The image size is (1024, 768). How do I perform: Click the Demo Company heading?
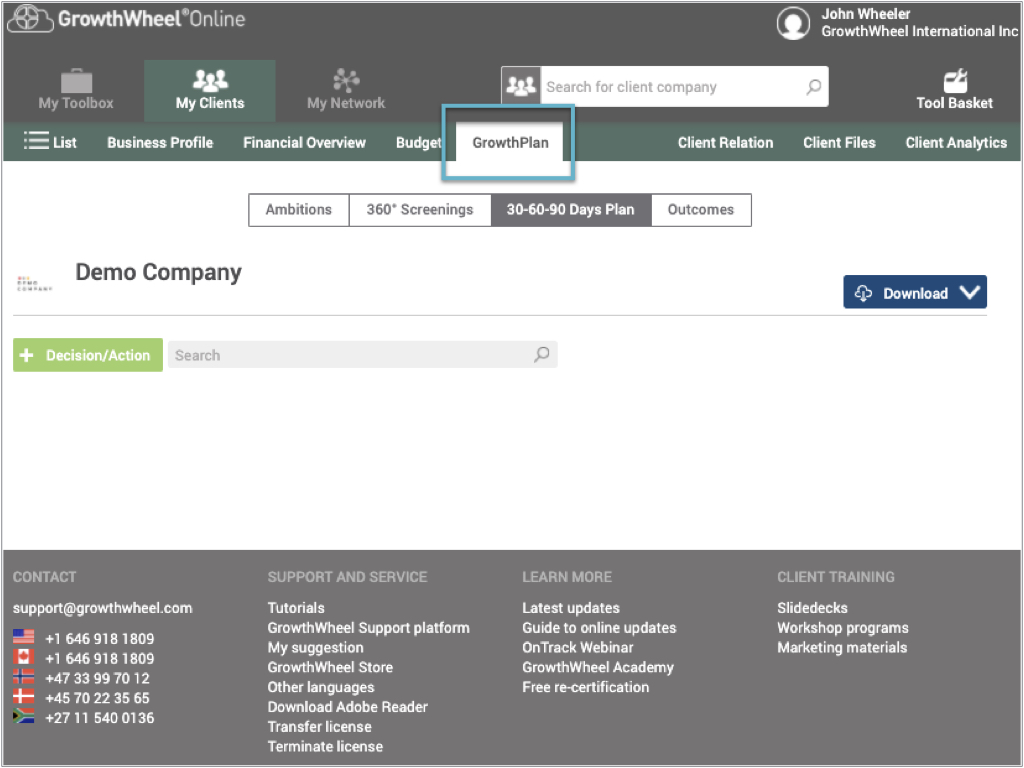(x=158, y=272)
